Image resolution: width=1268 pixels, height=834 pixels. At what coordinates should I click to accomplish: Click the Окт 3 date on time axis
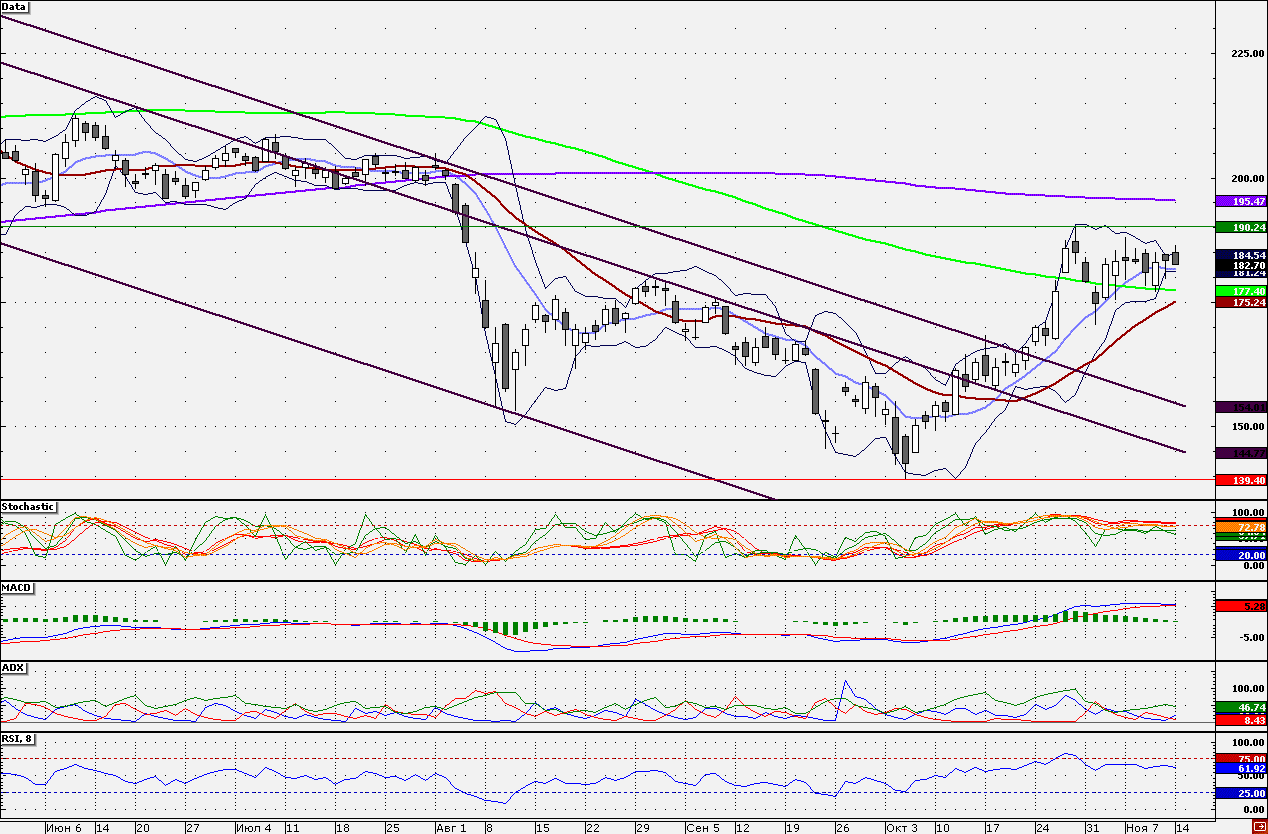point(900,828)
